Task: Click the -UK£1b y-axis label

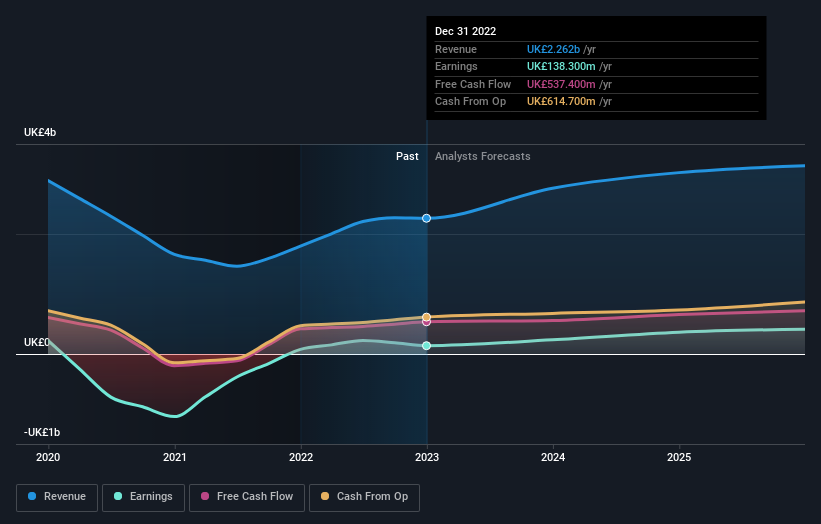Action: click(x=42, y=432)
